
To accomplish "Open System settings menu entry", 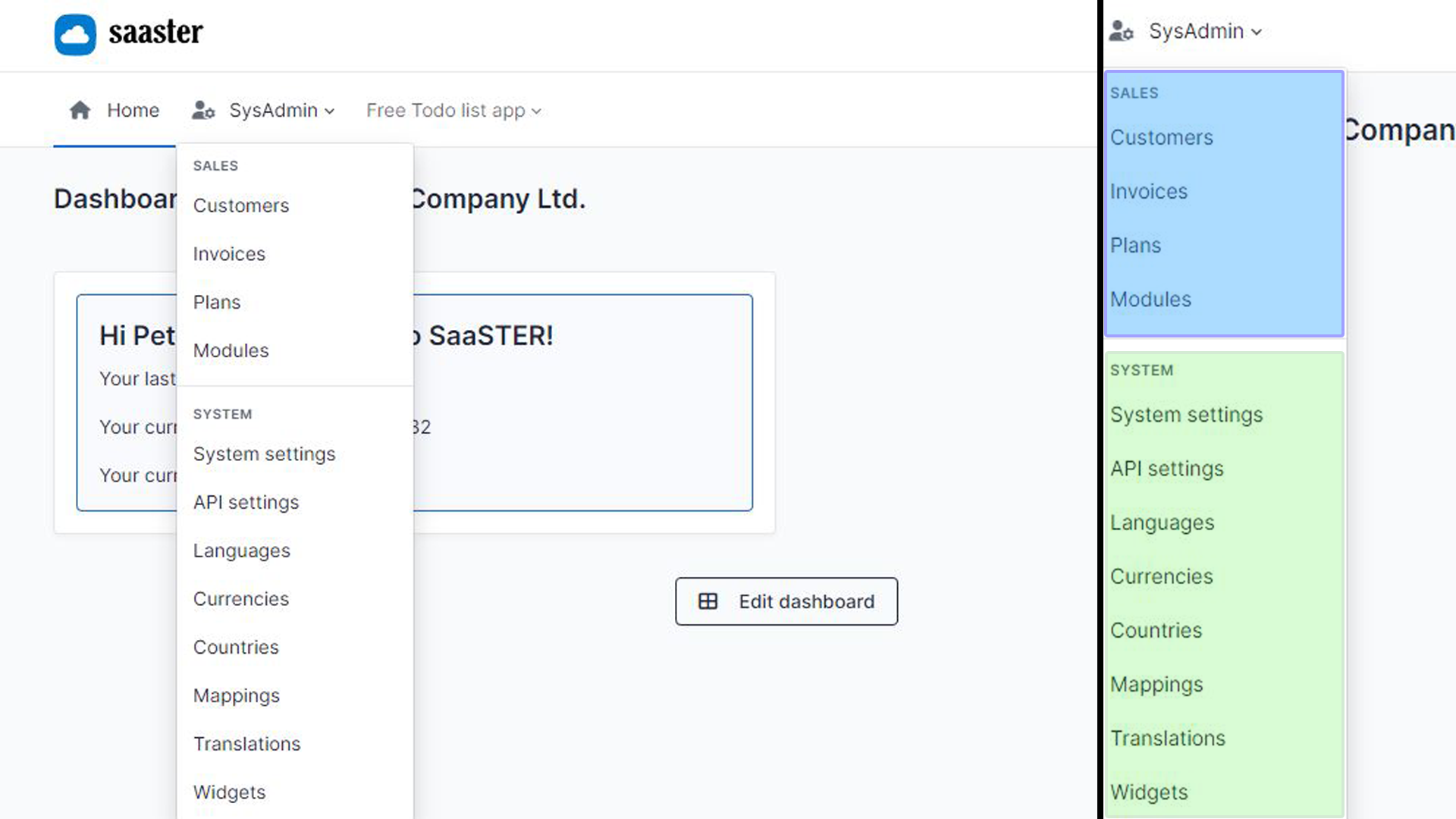I will point(264,454).
